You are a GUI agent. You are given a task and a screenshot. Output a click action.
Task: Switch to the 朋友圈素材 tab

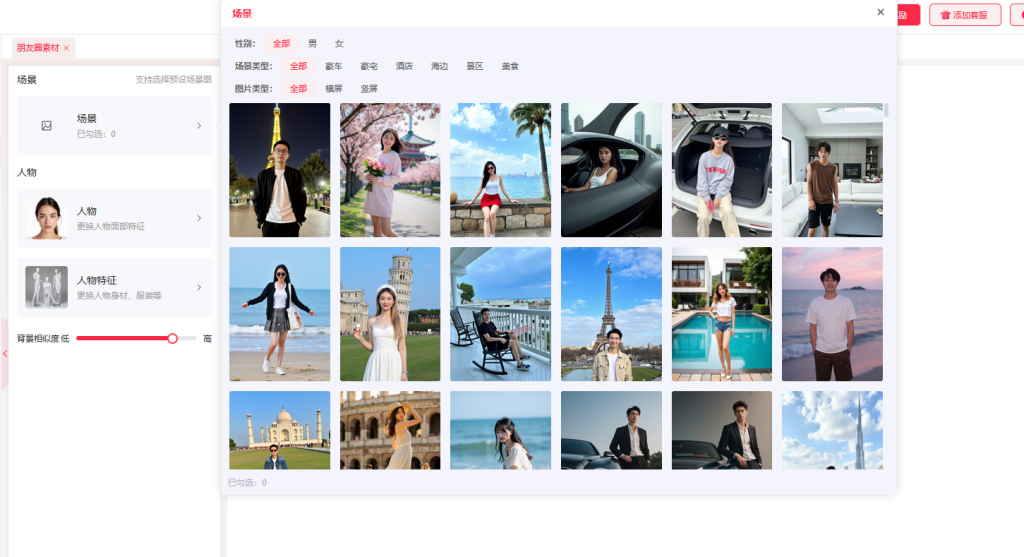coord(38,48)
